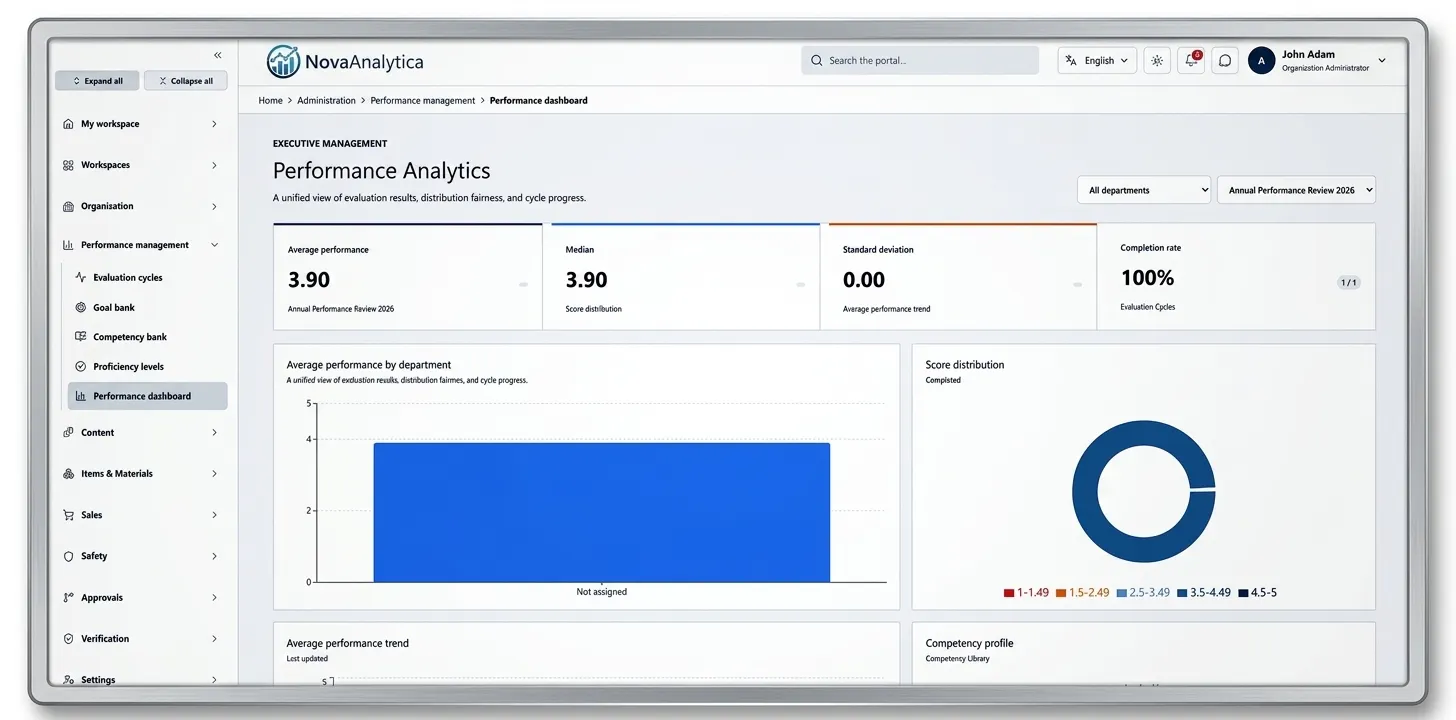Expand Safety with its chevron
Screen dimensions: 1456x720
click(214, 556)
